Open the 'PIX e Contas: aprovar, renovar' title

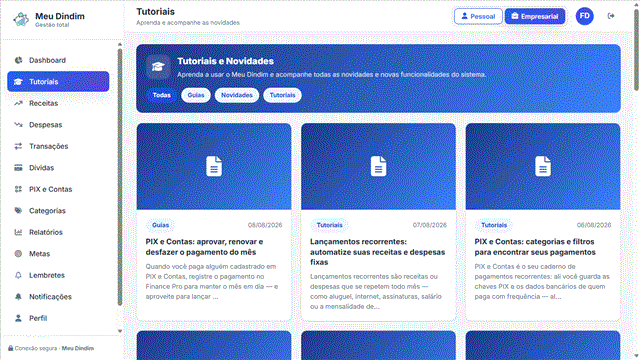click(x=204, y=247)
